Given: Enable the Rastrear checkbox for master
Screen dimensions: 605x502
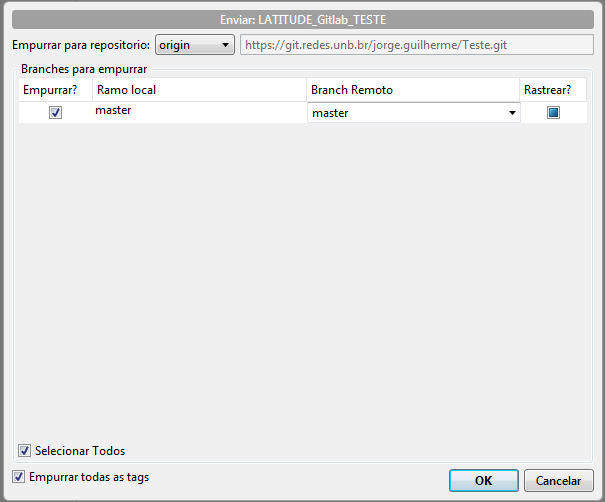Looking at the screenshot, I should (553, 113).
